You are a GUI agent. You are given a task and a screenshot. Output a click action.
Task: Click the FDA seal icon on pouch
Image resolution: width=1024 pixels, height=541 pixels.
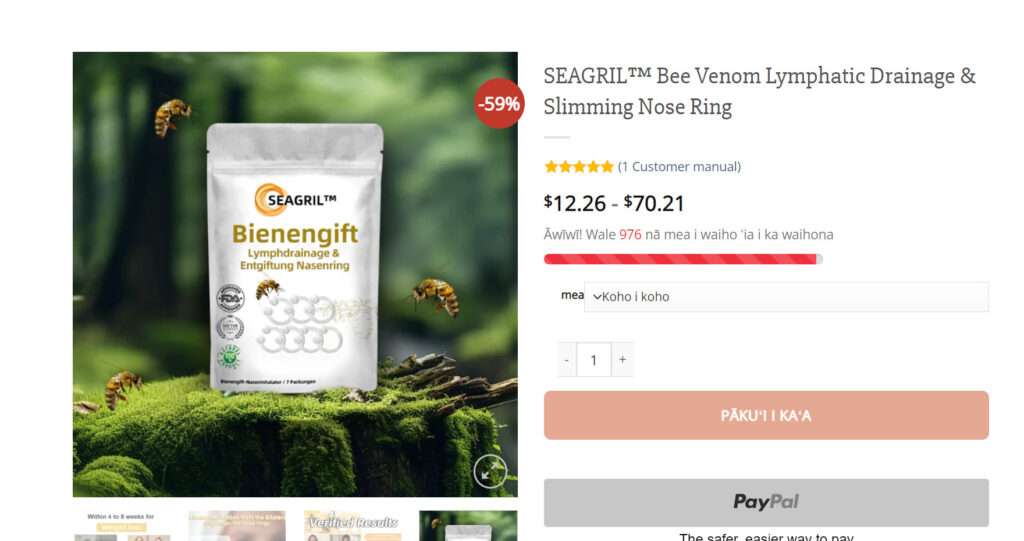[231, 298]
